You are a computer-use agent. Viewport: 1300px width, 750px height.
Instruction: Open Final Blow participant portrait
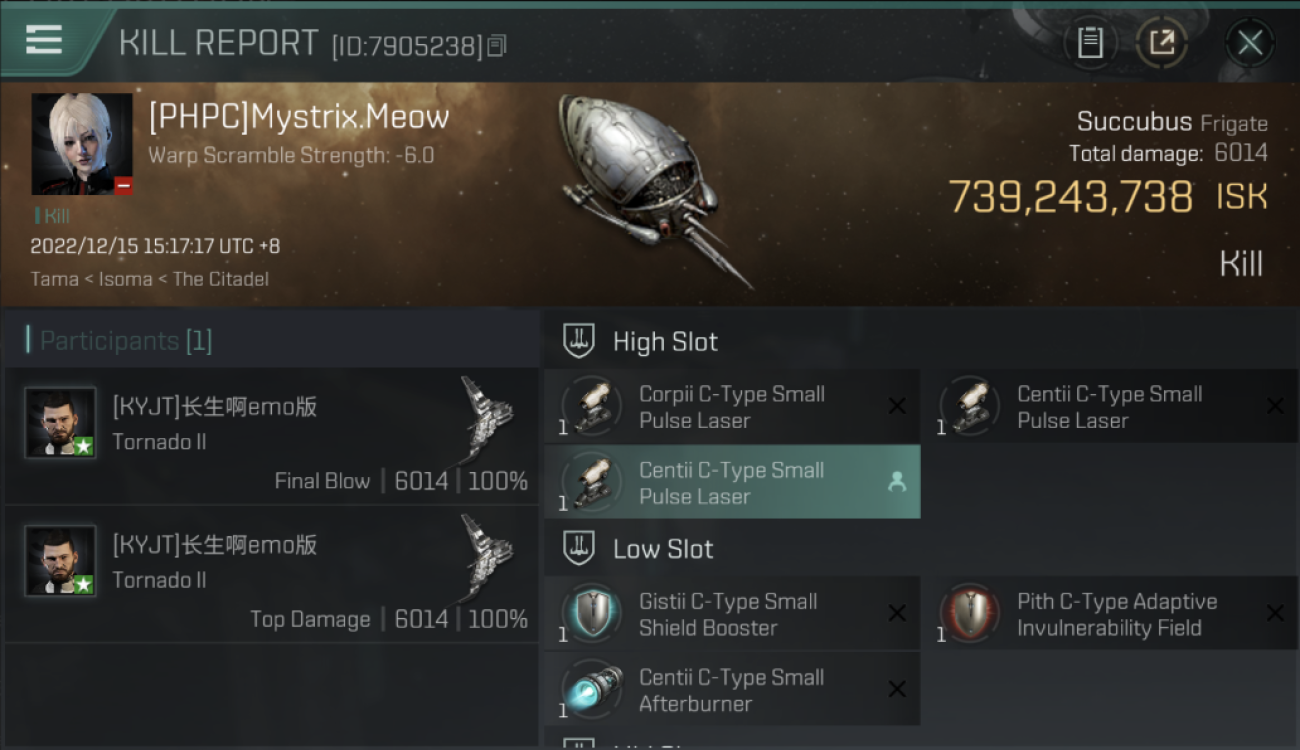[x=60, y=423]
